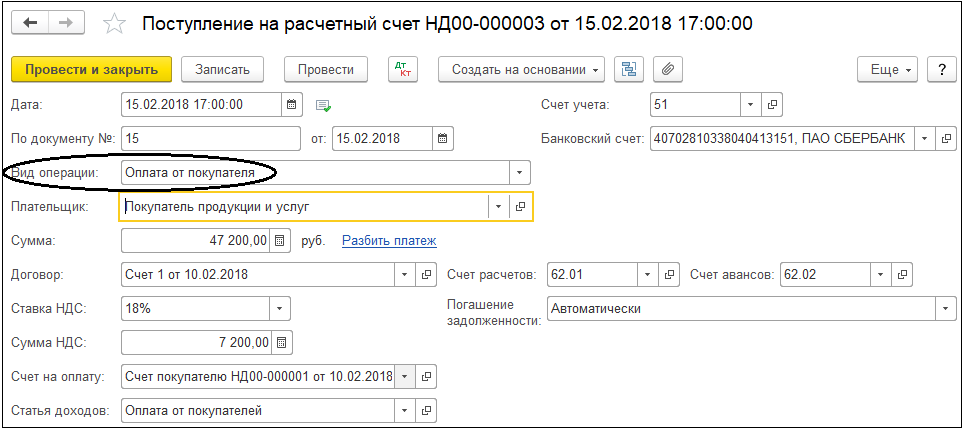963x429 pixels.
Task: Open the calculator for the Сумма field
Action: coord(279,240)
